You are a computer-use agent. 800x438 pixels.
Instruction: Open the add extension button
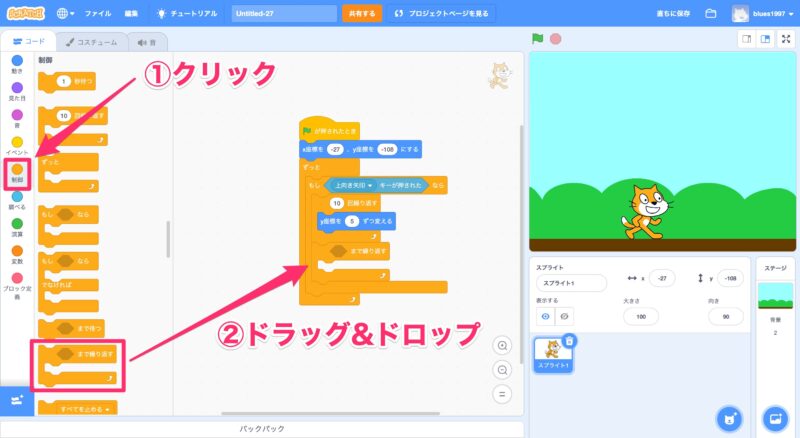pyautogui.click(x=17, y=400)
